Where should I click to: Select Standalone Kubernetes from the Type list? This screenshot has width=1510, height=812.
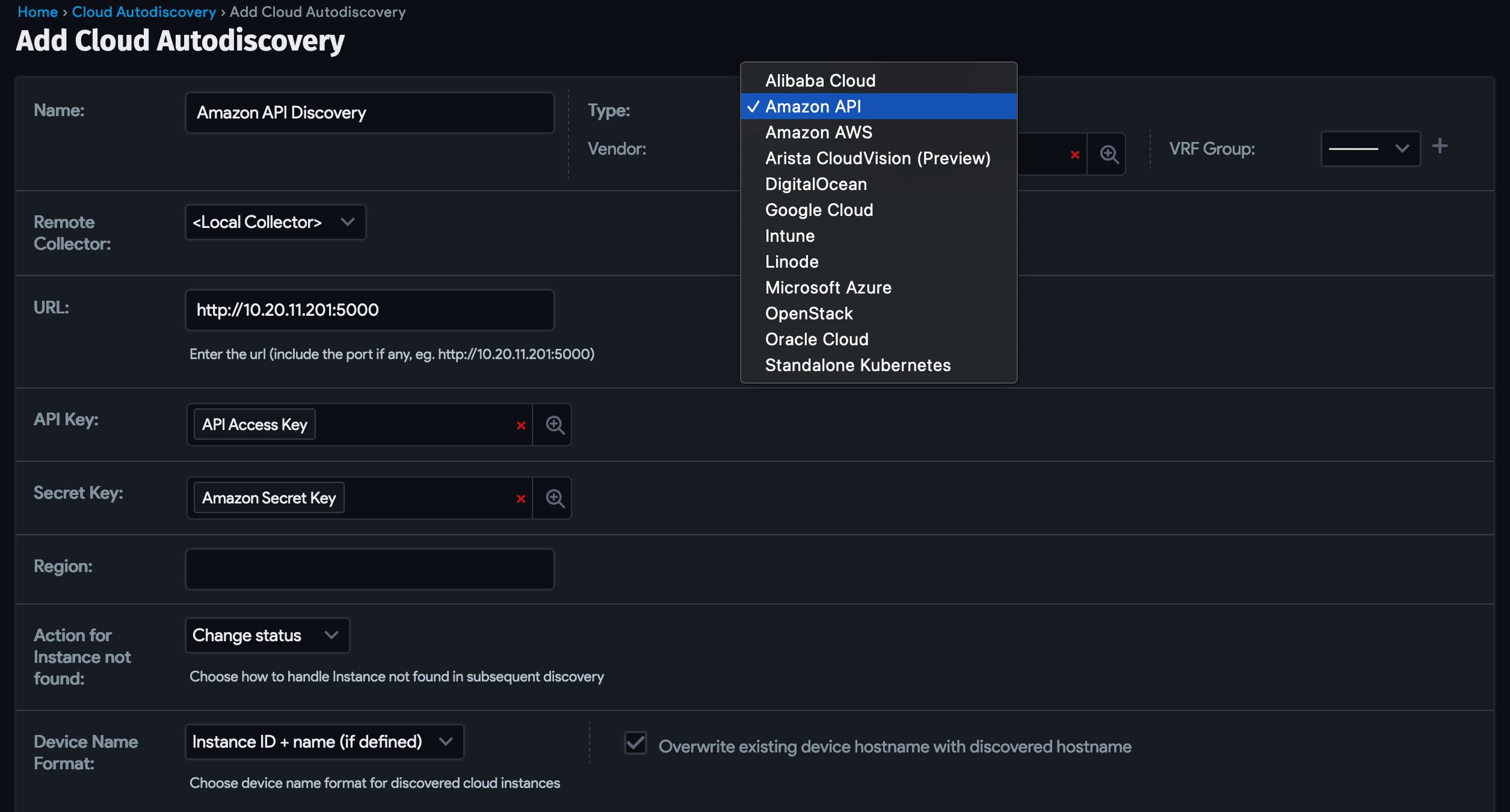point(858,364)
